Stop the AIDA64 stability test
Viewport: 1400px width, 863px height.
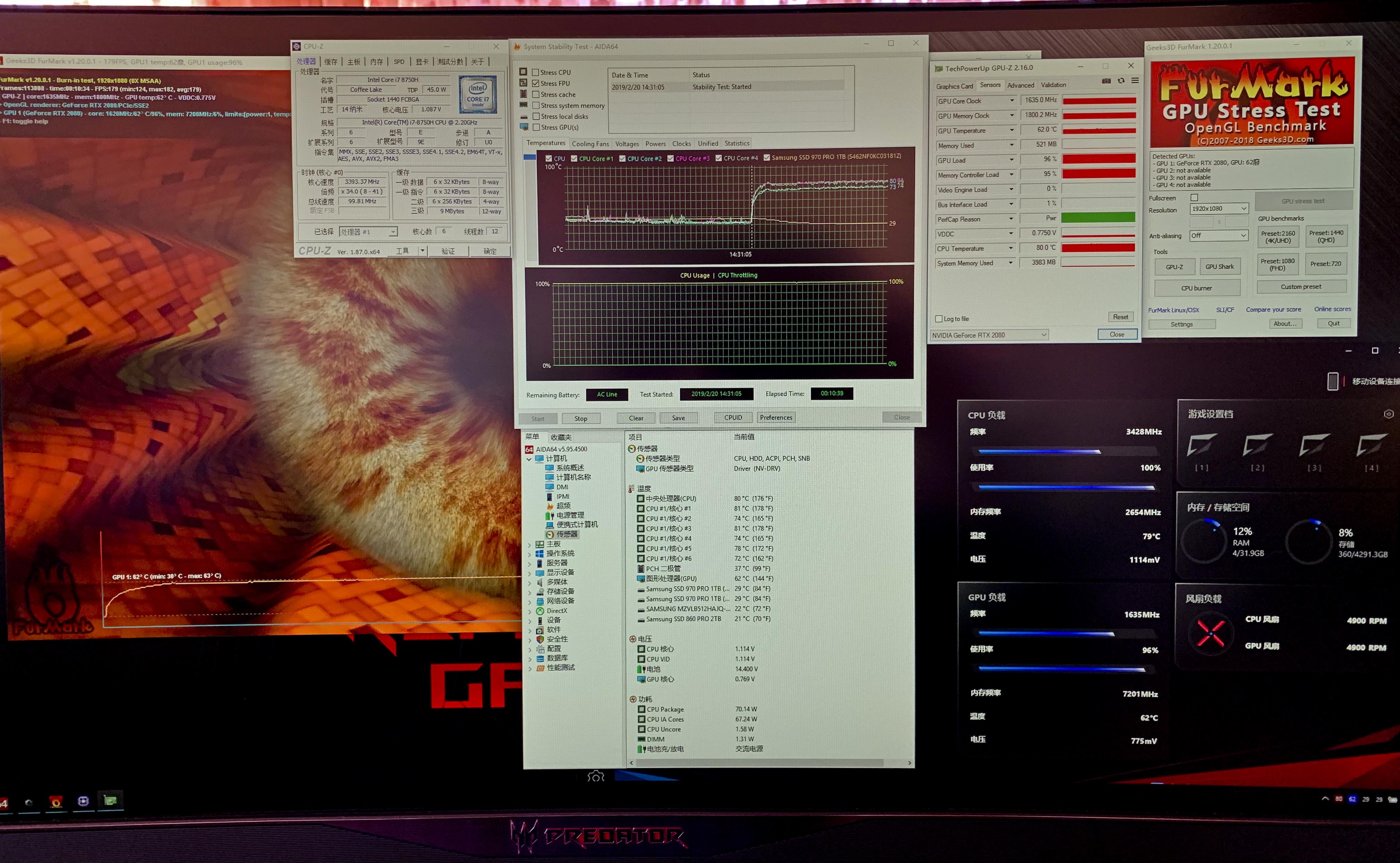[x=581, y=418]
